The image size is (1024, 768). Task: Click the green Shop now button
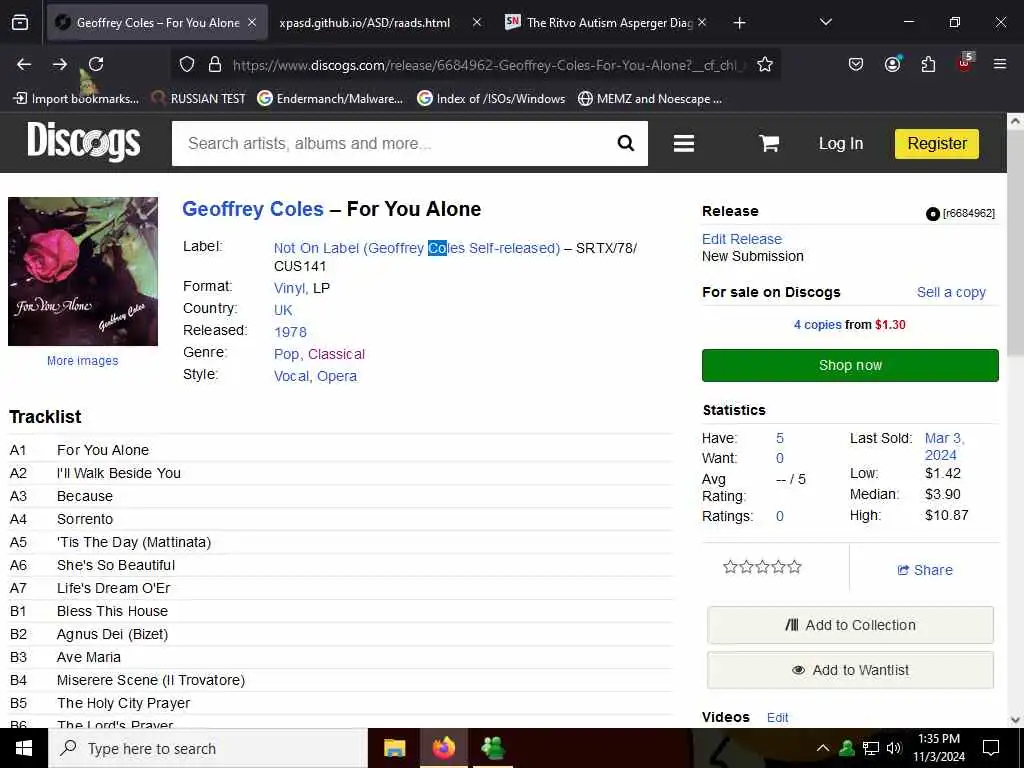coord(850,365)
